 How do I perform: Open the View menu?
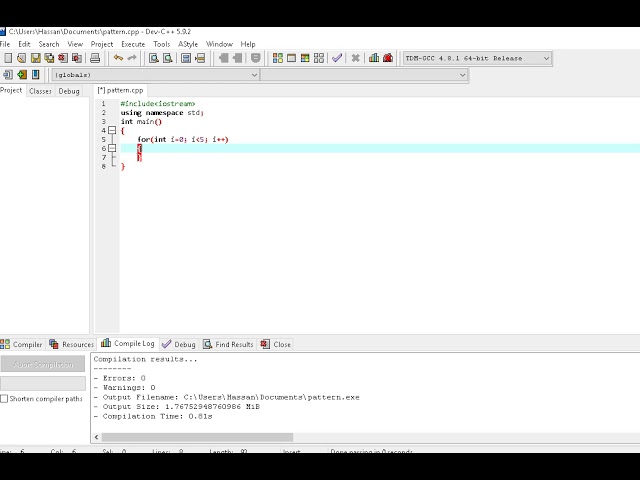click(75, 44)
